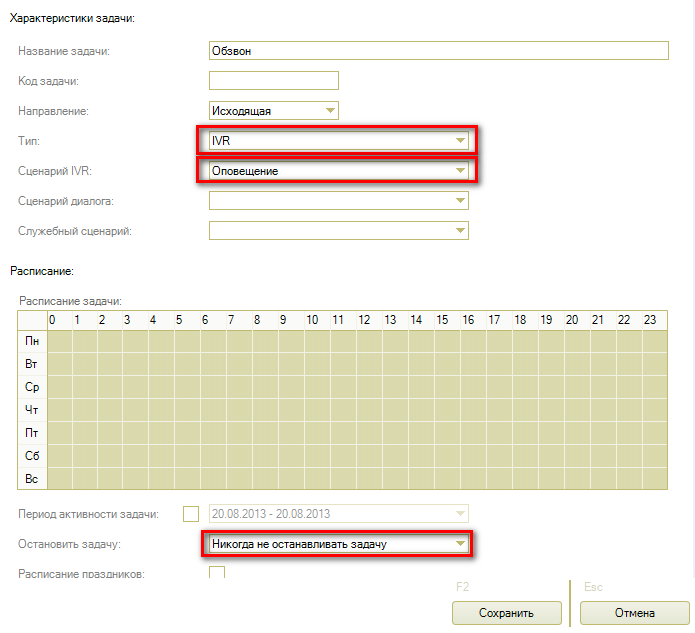The width and height of the screenshot is (695, 633).
Task: Click the hour 0 column header
Action: (52, 320)
